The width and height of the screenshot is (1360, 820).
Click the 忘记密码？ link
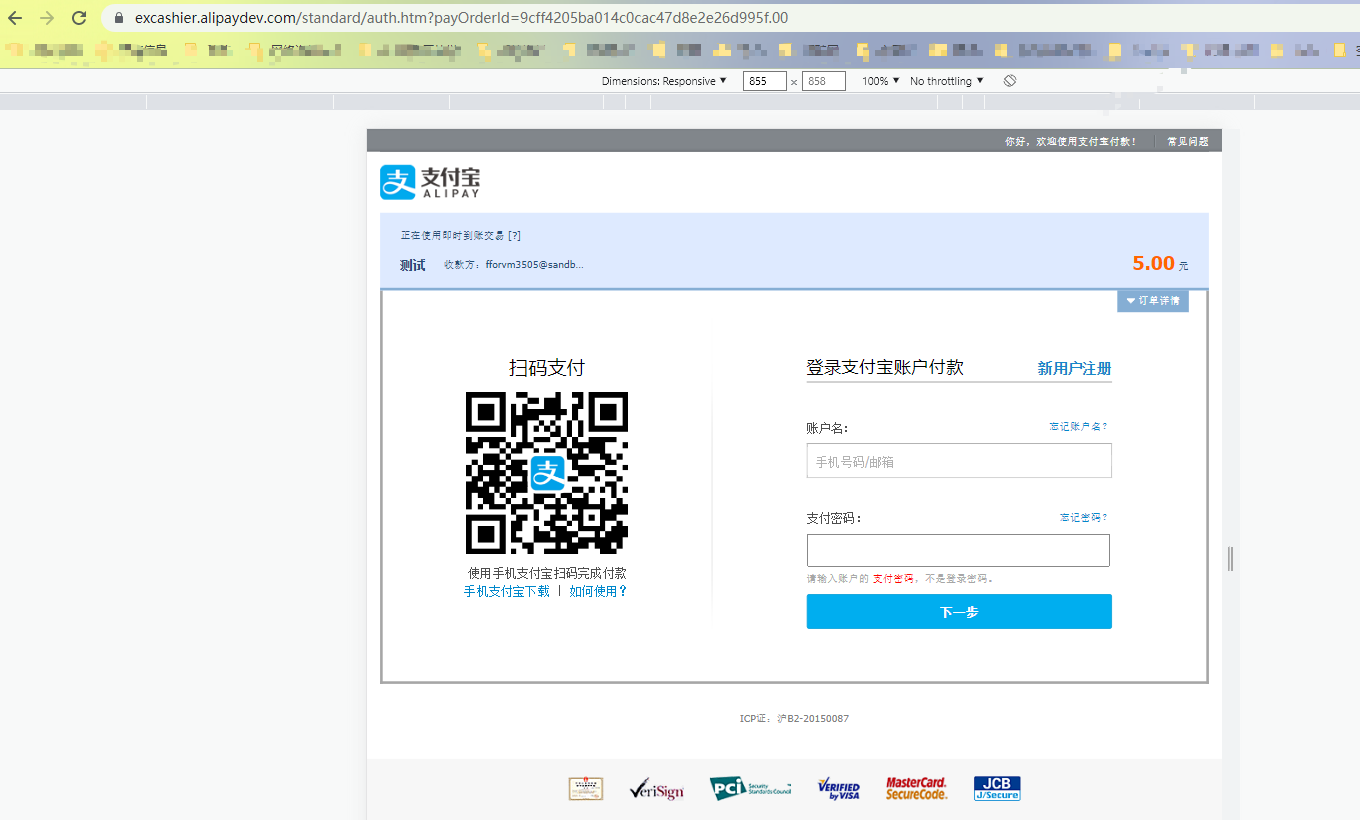(x=1084, y=518)
